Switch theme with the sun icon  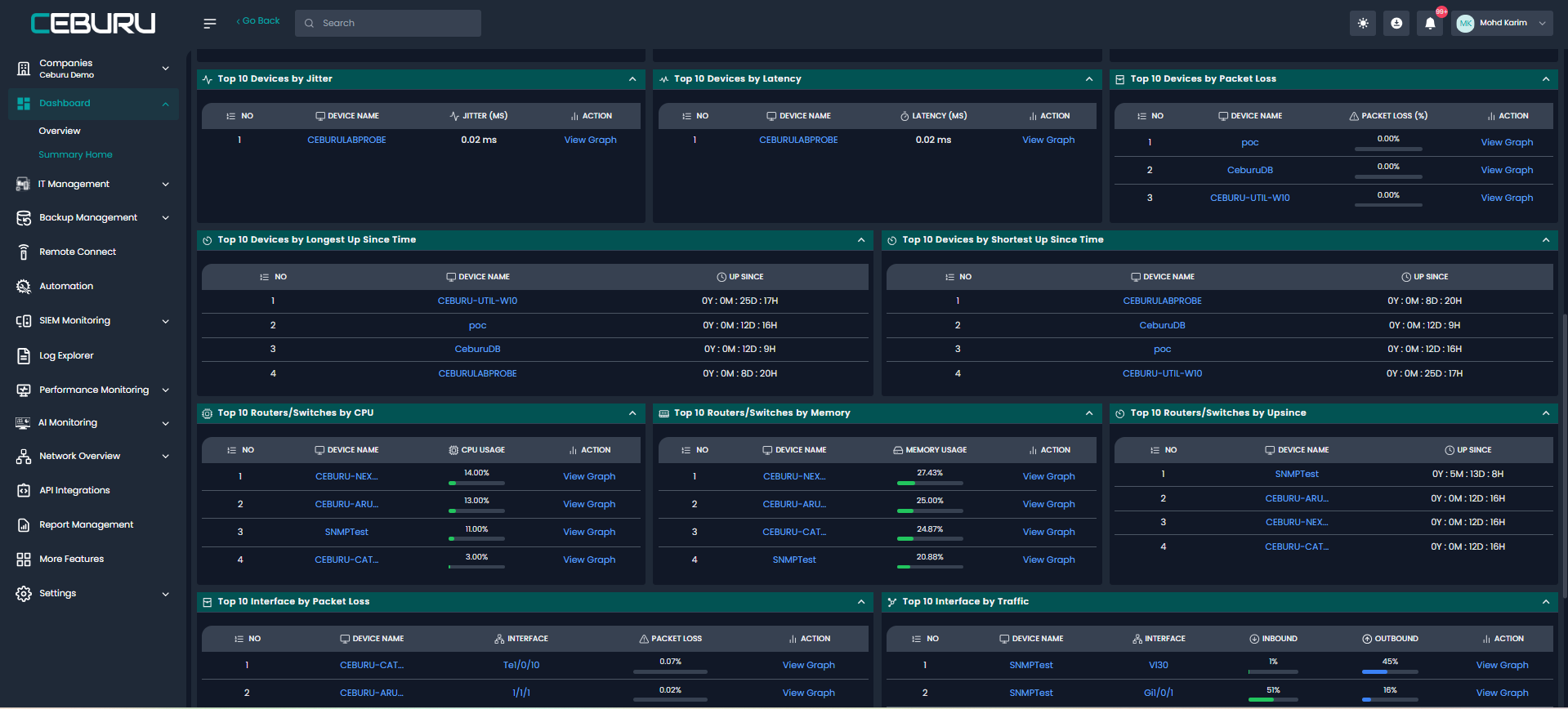[x=1363, y=23]
